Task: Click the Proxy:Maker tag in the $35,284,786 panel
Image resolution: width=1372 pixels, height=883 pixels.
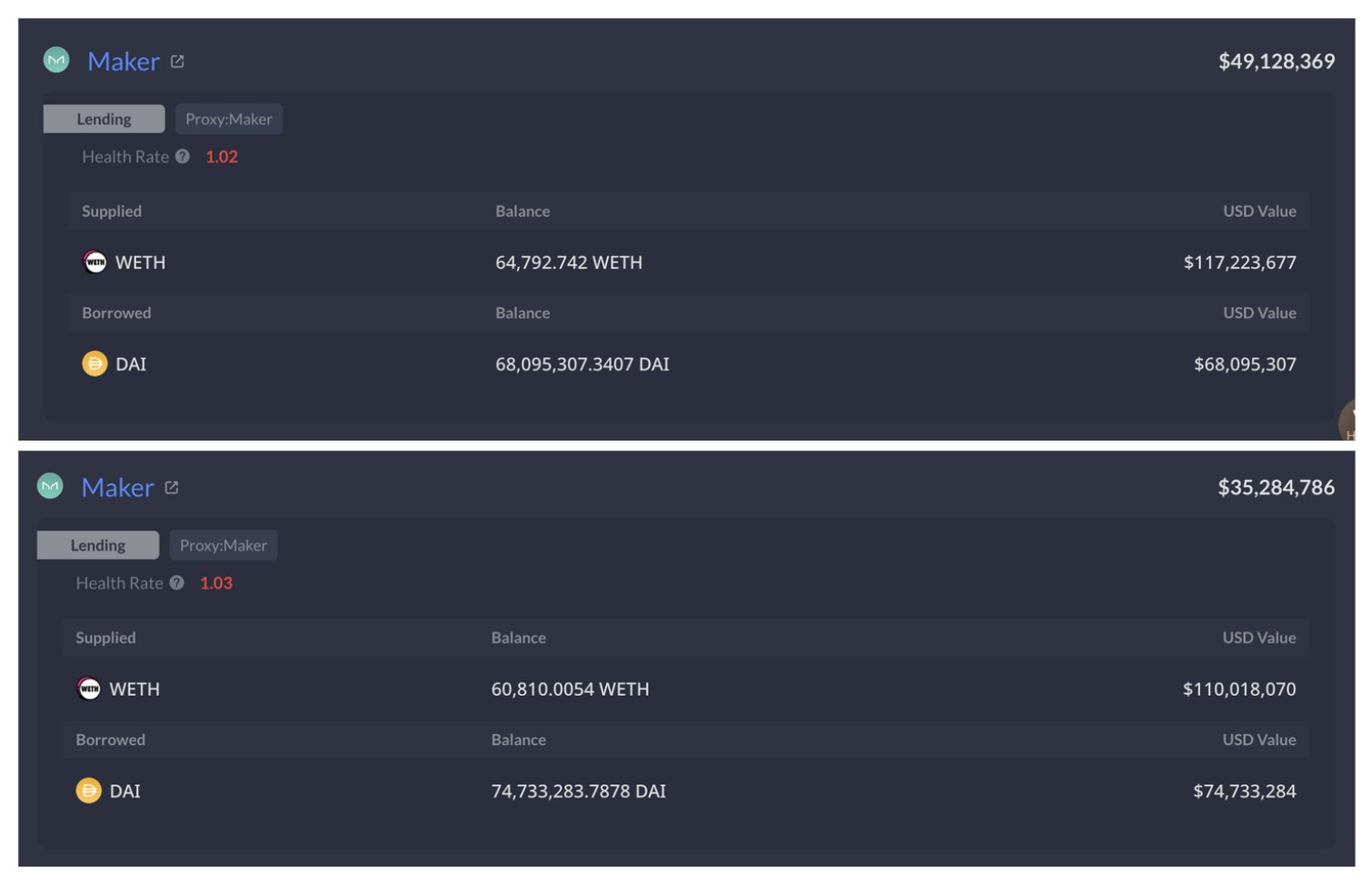Action: (x=224, y=545)
